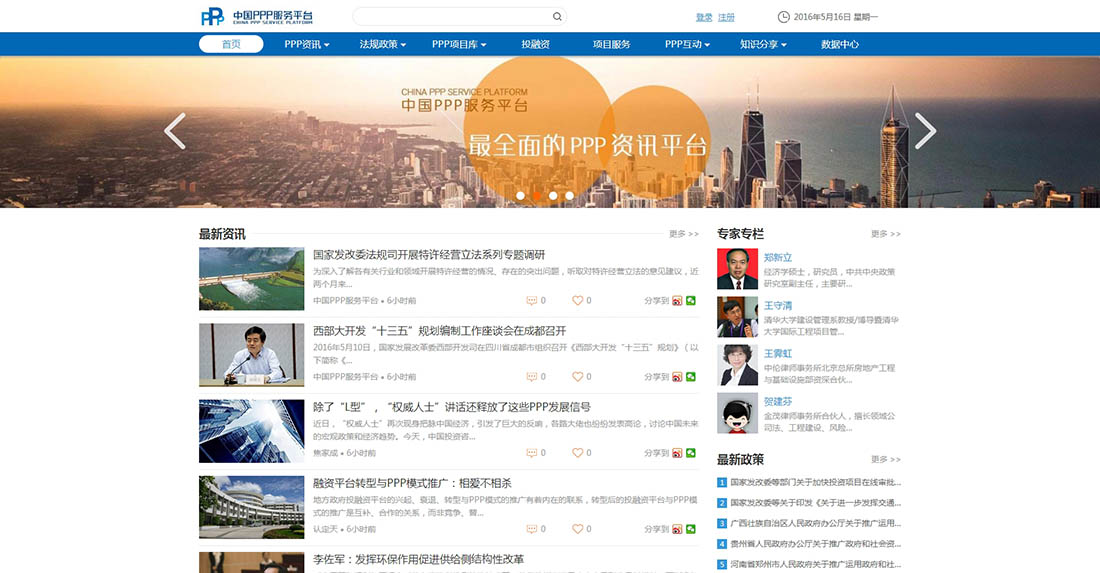Switch to the third carousel dot
The image size is (1100, 573).
coord(553,196)
